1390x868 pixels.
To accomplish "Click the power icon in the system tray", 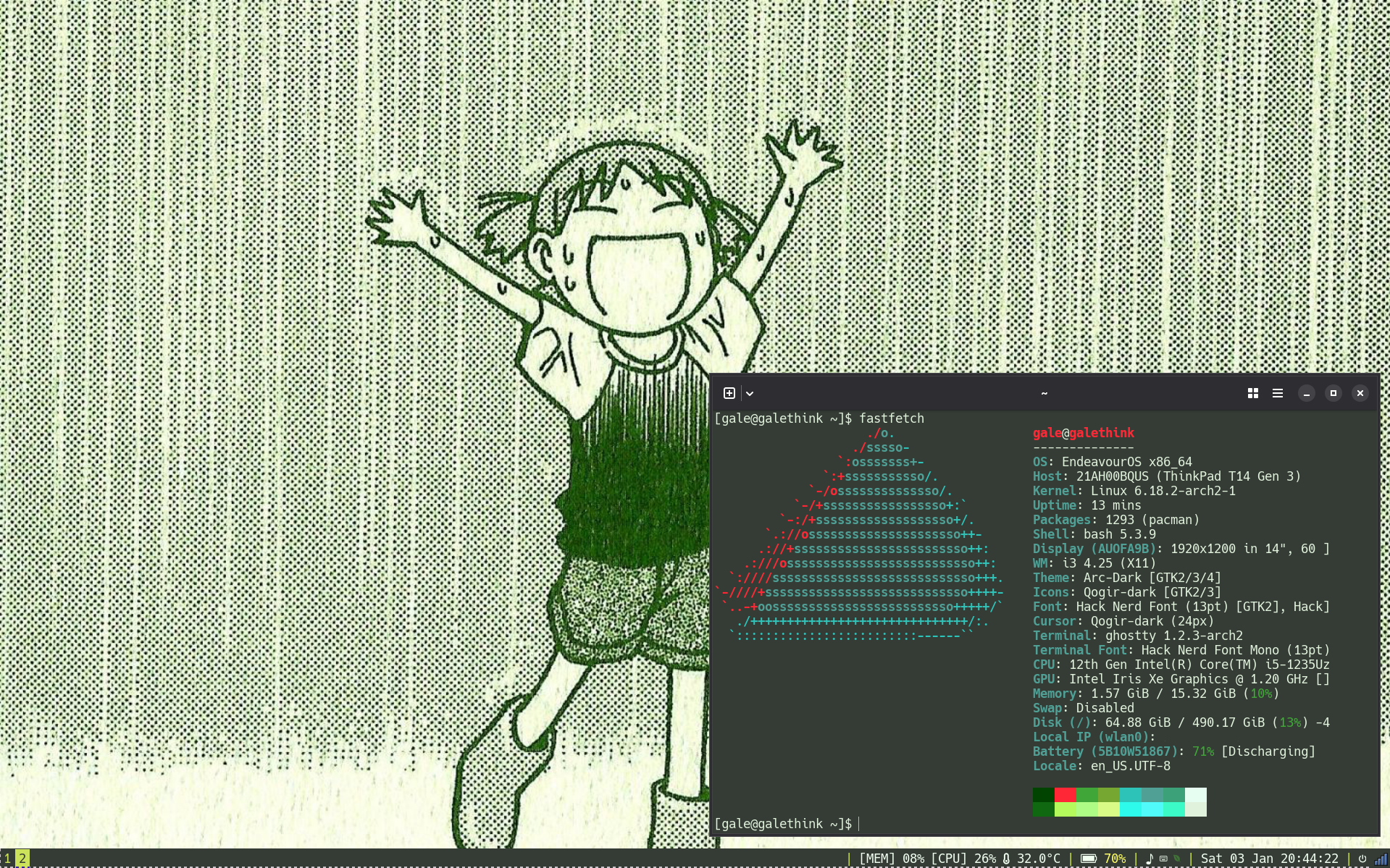I will pyautogui.click(x=1363, y=859).
